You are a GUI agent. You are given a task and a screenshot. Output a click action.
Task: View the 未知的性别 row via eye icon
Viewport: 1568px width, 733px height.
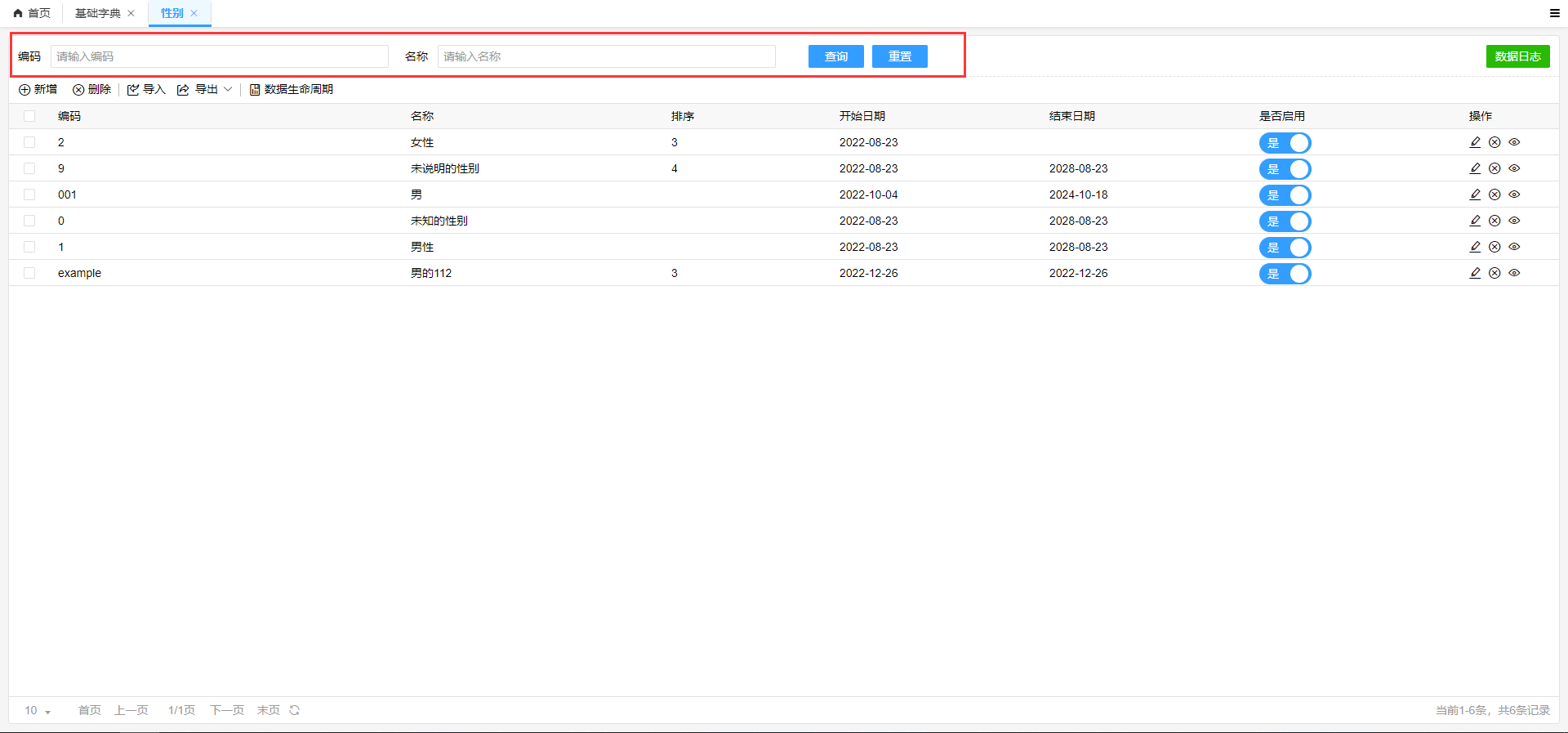tap(1514, 221)
